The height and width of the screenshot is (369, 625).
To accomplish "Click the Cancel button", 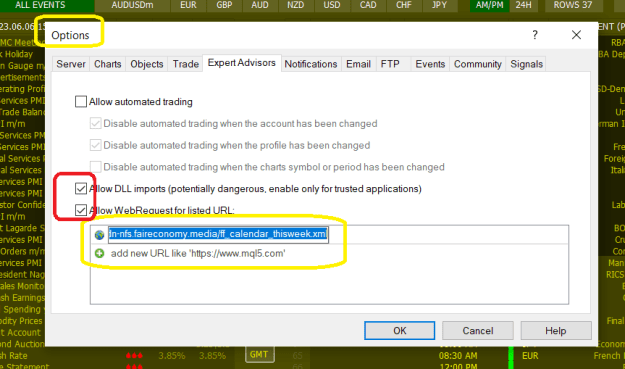I will [478, 331].
